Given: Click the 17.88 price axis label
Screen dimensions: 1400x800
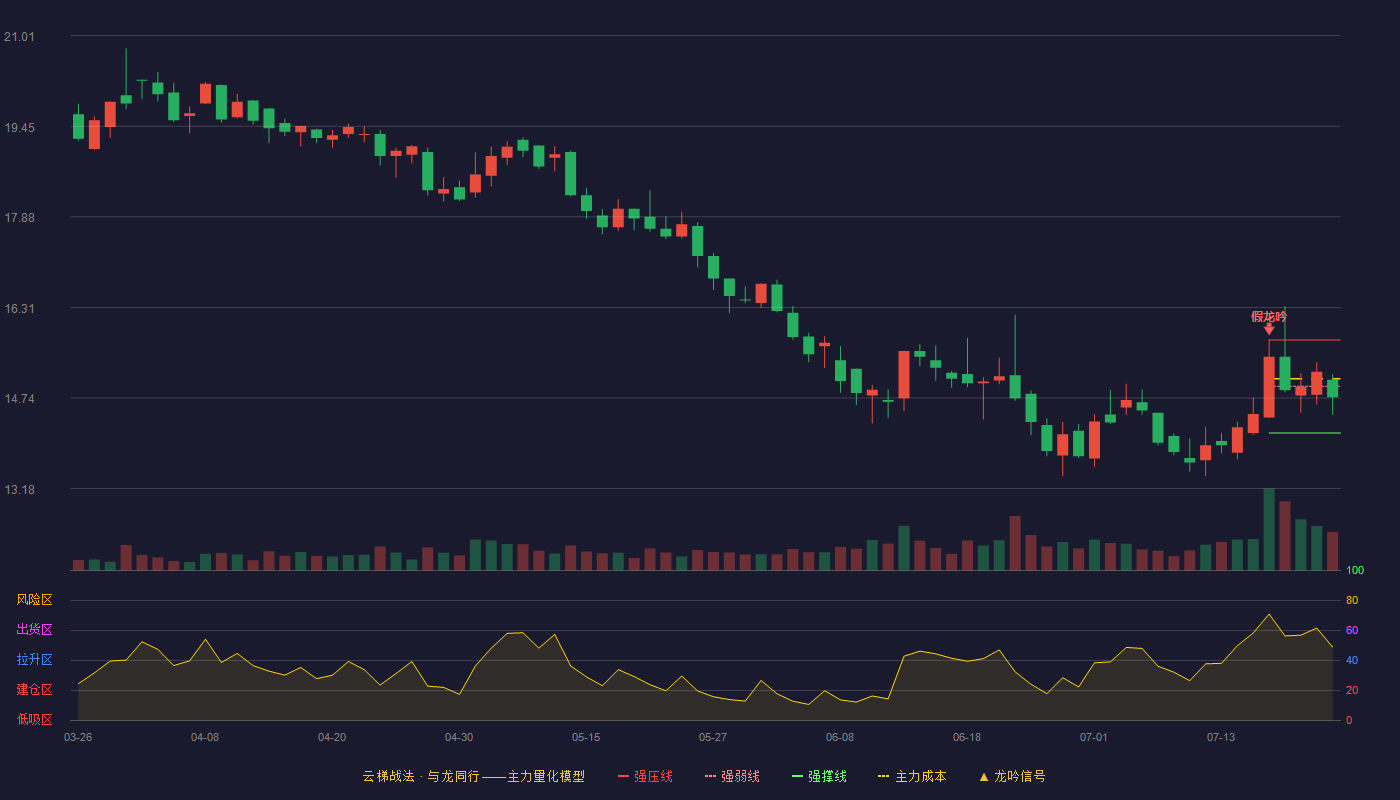Looking at the screenshot, I should pyautogui.click(x=19, y=218).
